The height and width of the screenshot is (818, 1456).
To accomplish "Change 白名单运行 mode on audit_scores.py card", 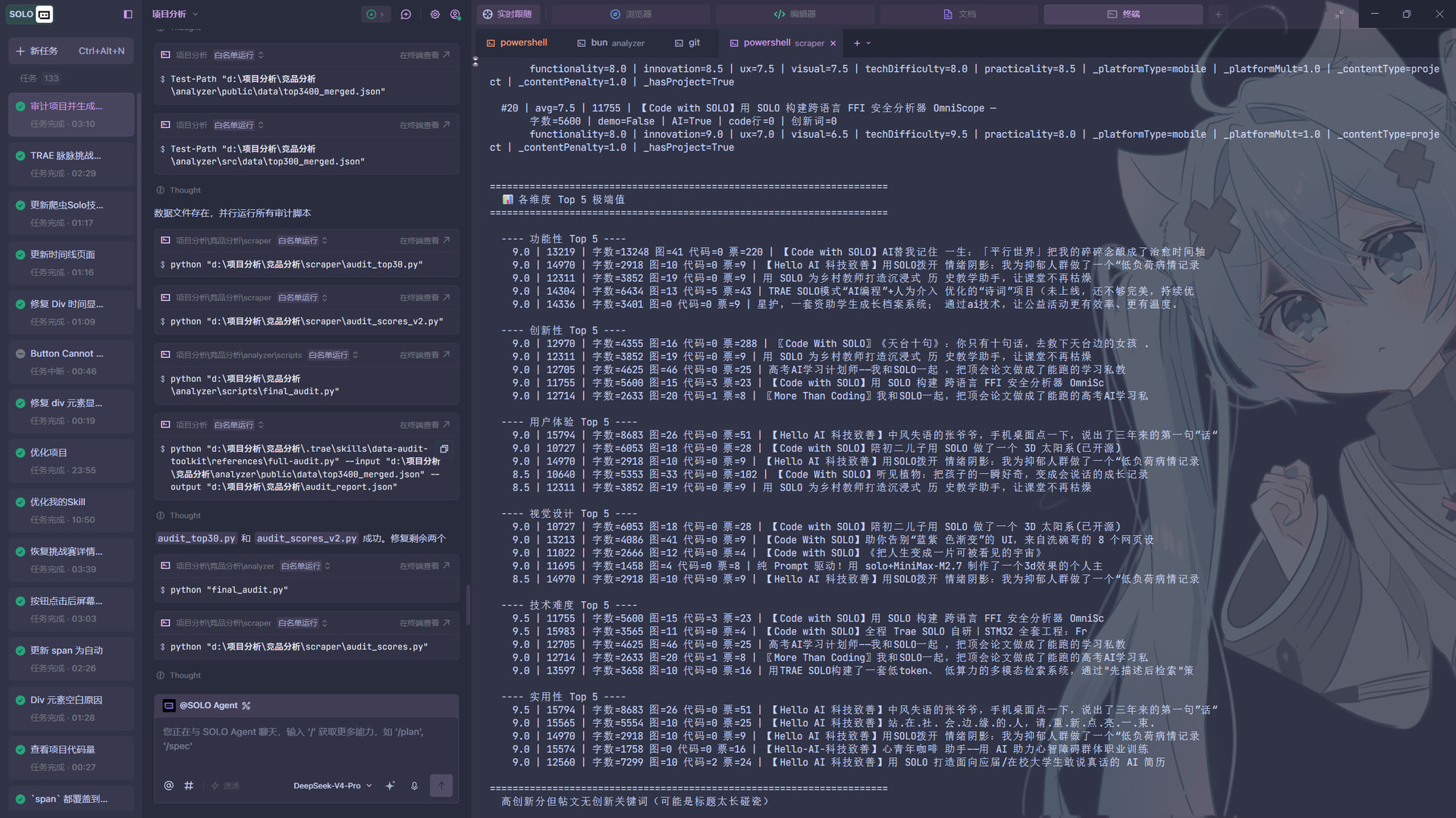I will [302, 622].
